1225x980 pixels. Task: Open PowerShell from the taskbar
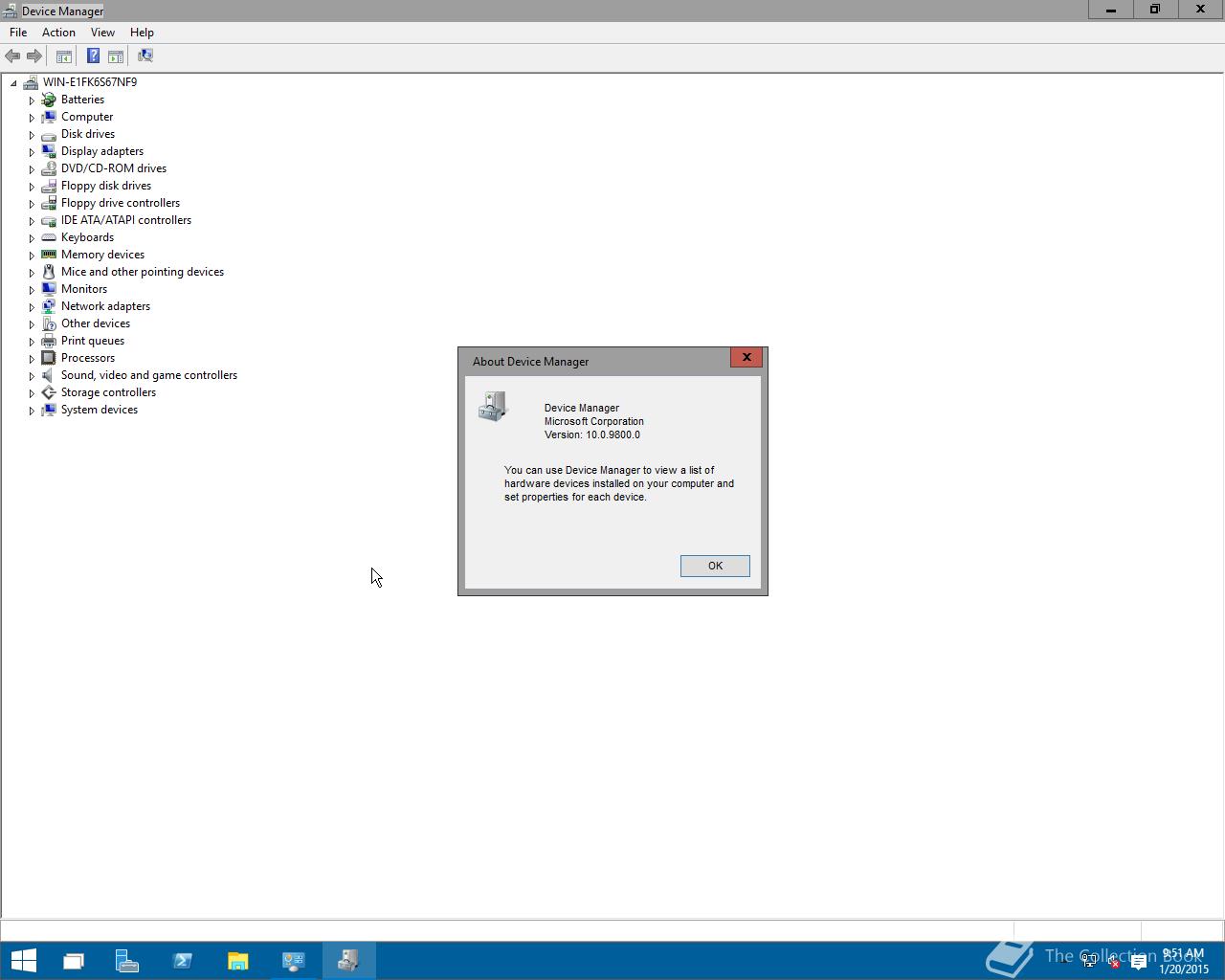(x=182, y=960)
